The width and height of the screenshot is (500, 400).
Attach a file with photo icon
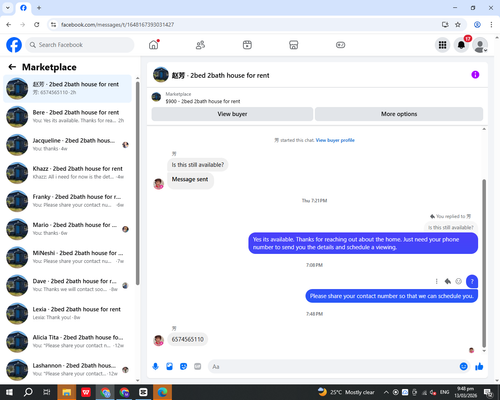click(169, 367)
